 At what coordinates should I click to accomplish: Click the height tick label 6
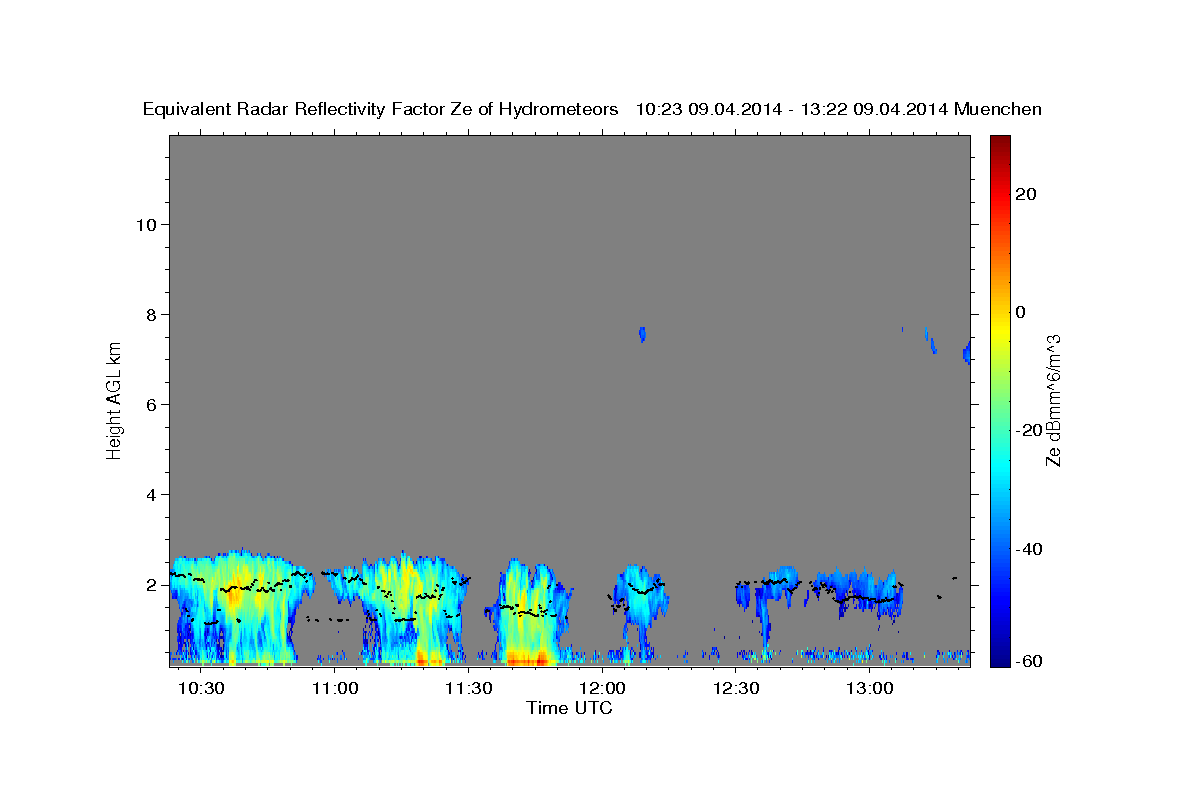pyautogui.click(x=151, y=404)
